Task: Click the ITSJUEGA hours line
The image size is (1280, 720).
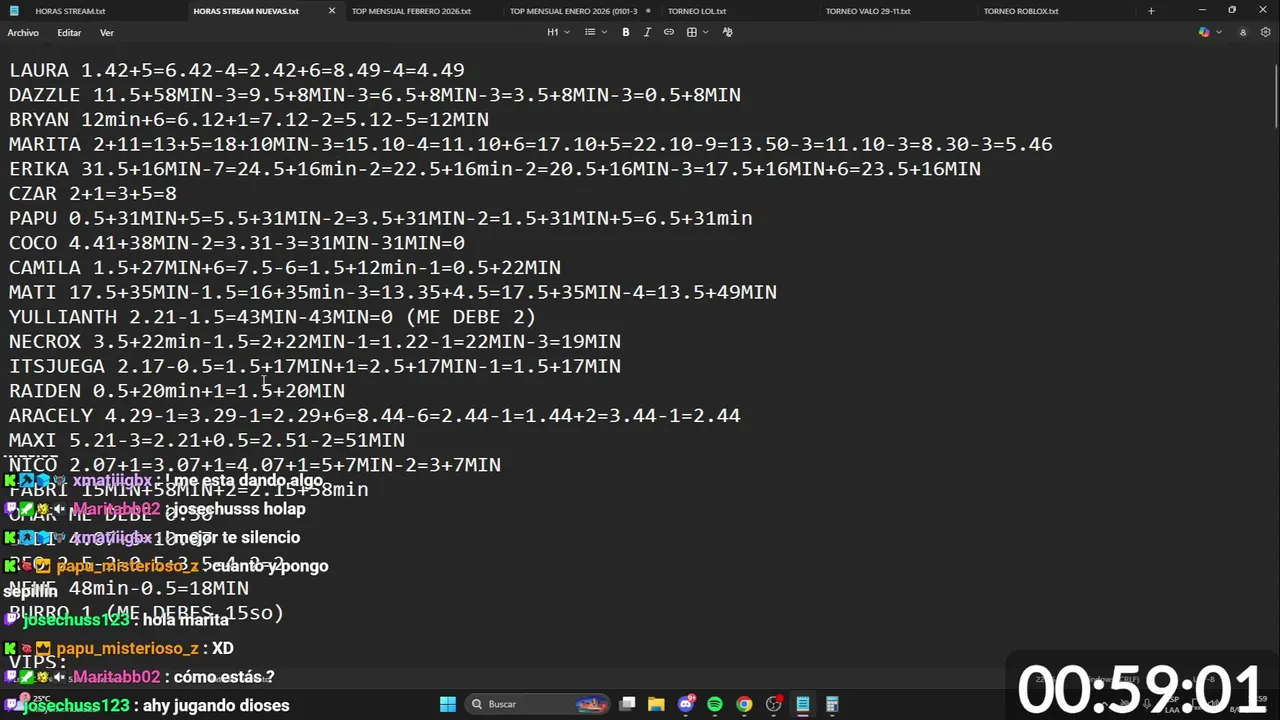Action: (x=315, y=366)
